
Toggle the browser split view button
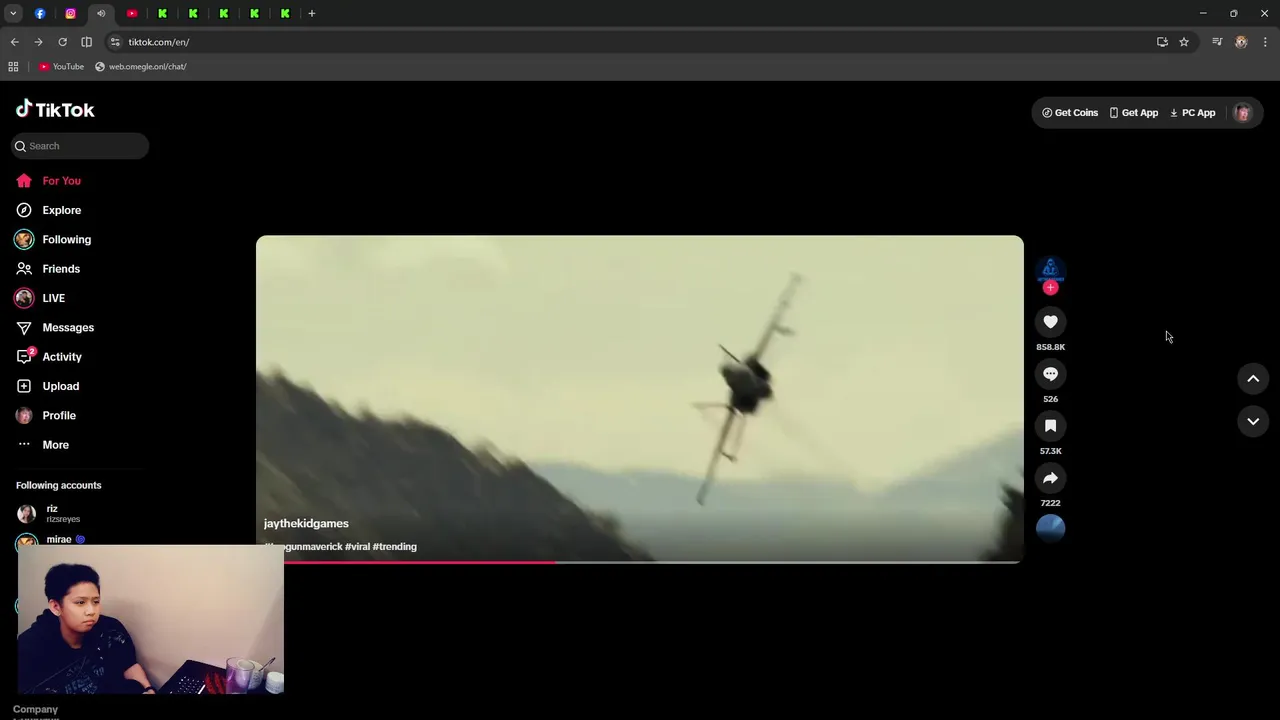pyautogui.click(x=86, y=42)
